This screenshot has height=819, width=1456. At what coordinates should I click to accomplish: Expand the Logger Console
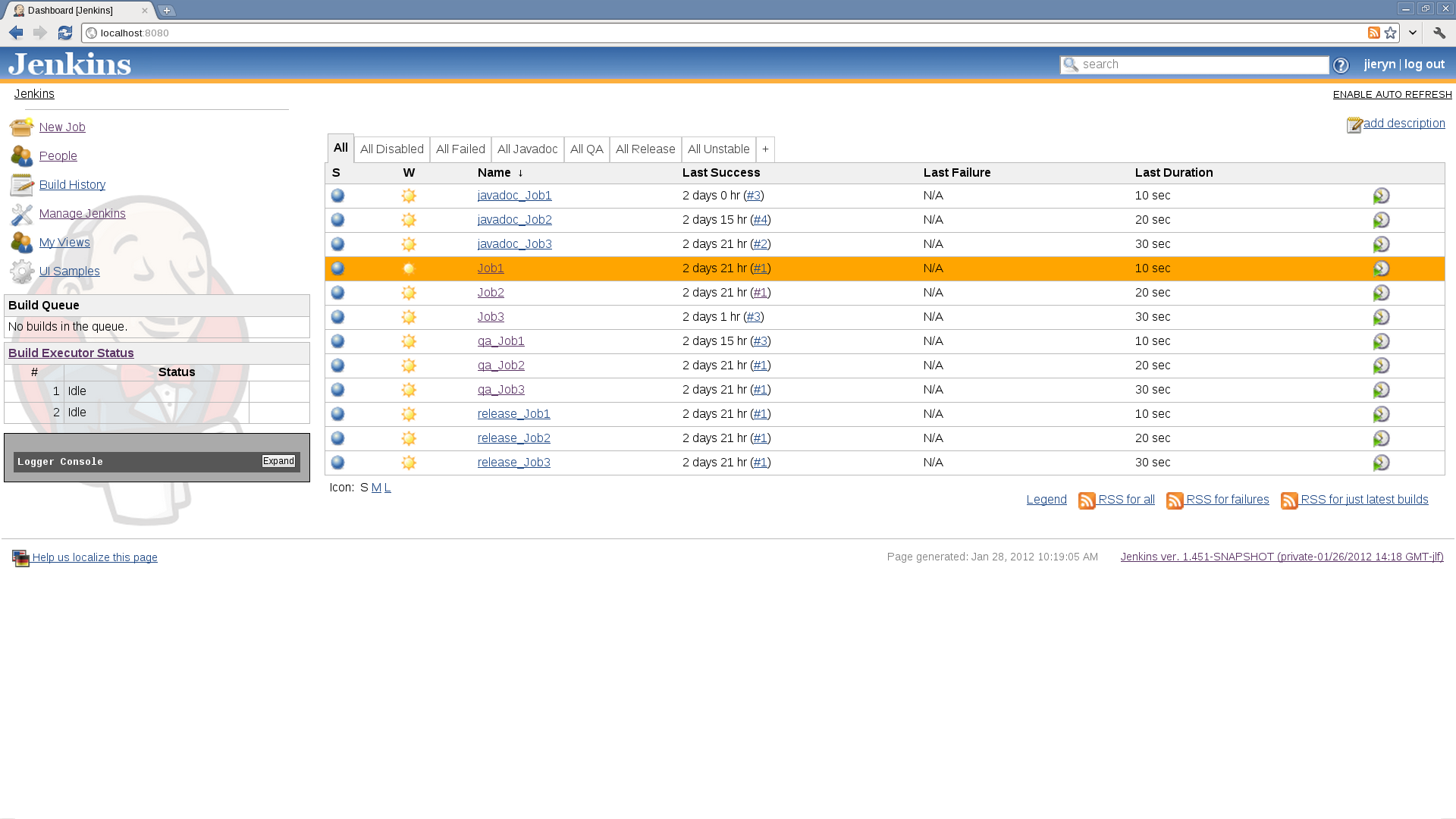pyautogui.click(x=278, y=461)
